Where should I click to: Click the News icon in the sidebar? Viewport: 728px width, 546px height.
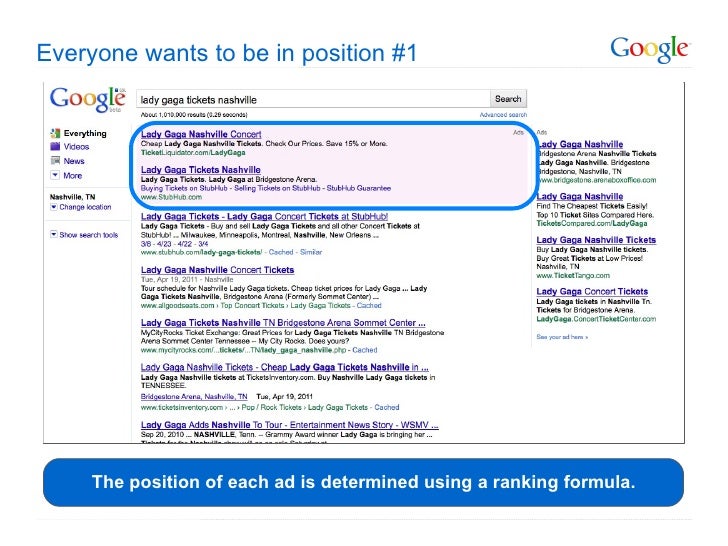(55, 161)
